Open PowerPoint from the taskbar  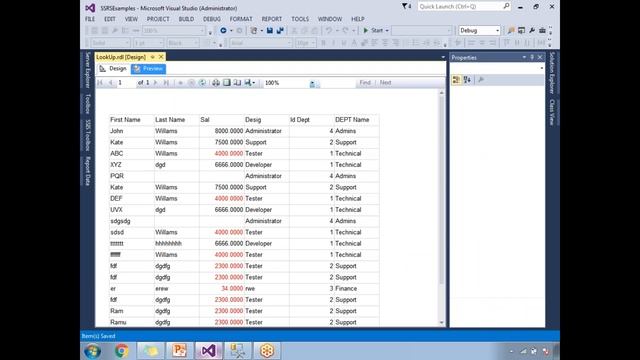pyautogui.click(x=180, y=351)
